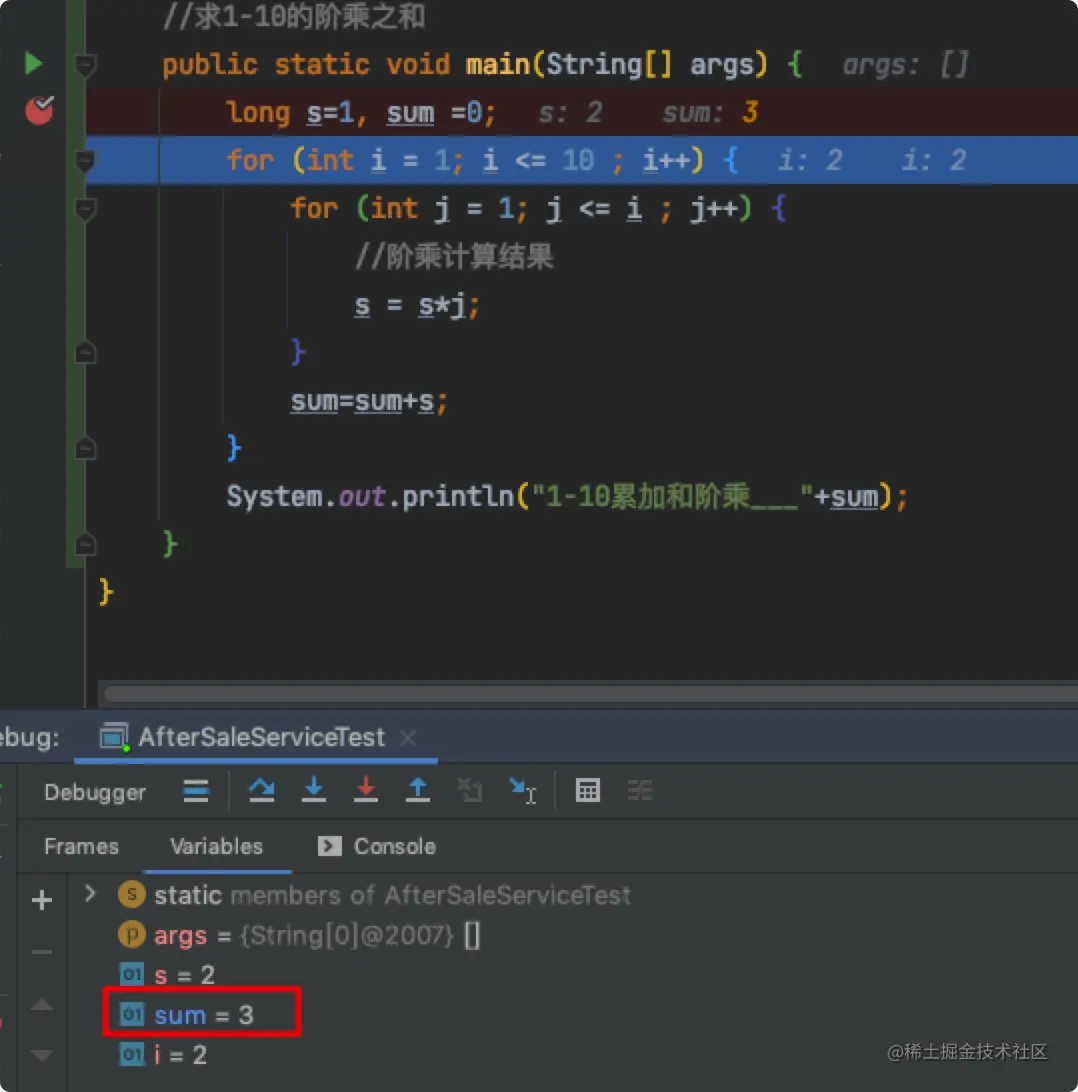Expand the static members of AfterSaleServiceTest node

tap(90, 894)
